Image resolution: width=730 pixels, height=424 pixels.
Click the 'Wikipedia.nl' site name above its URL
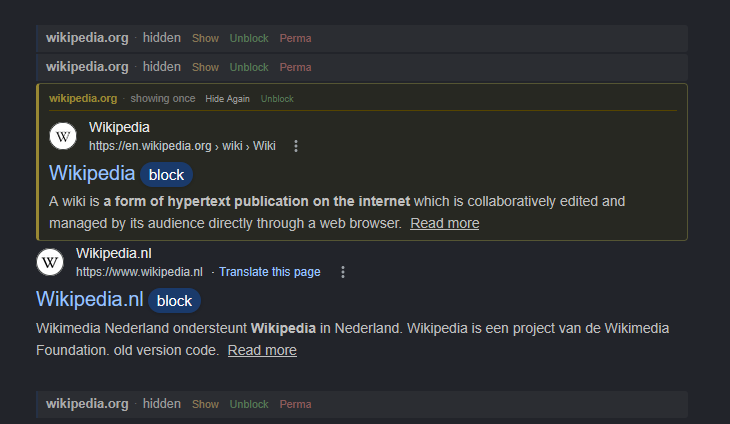114,253
